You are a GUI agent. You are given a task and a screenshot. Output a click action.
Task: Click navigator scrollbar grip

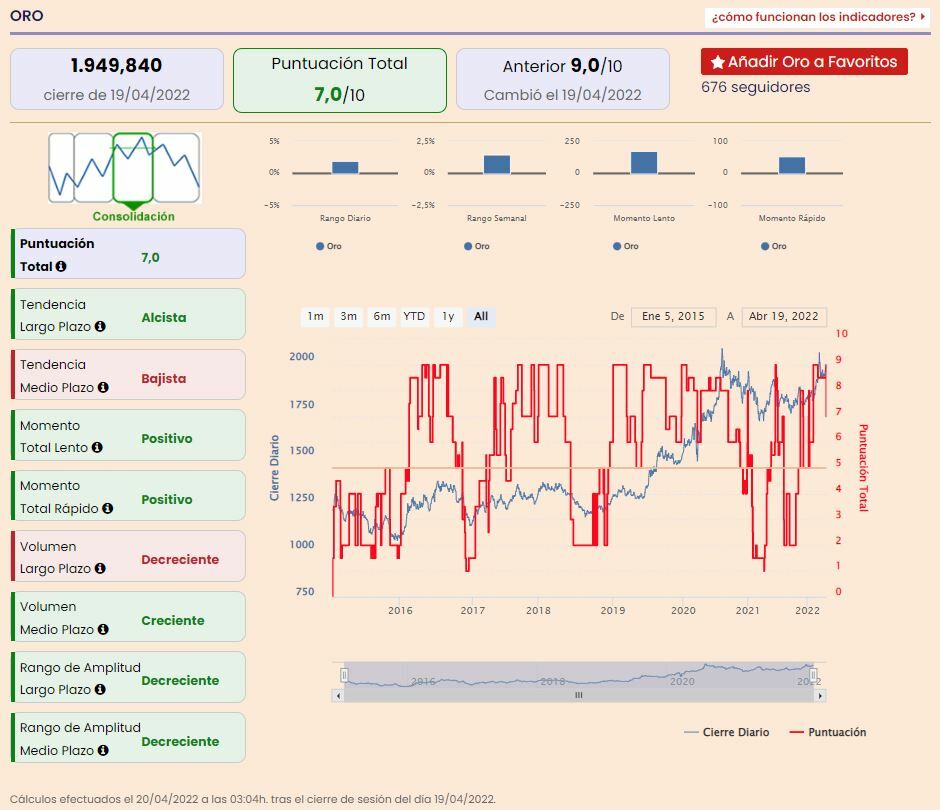[x=579, y=695]
